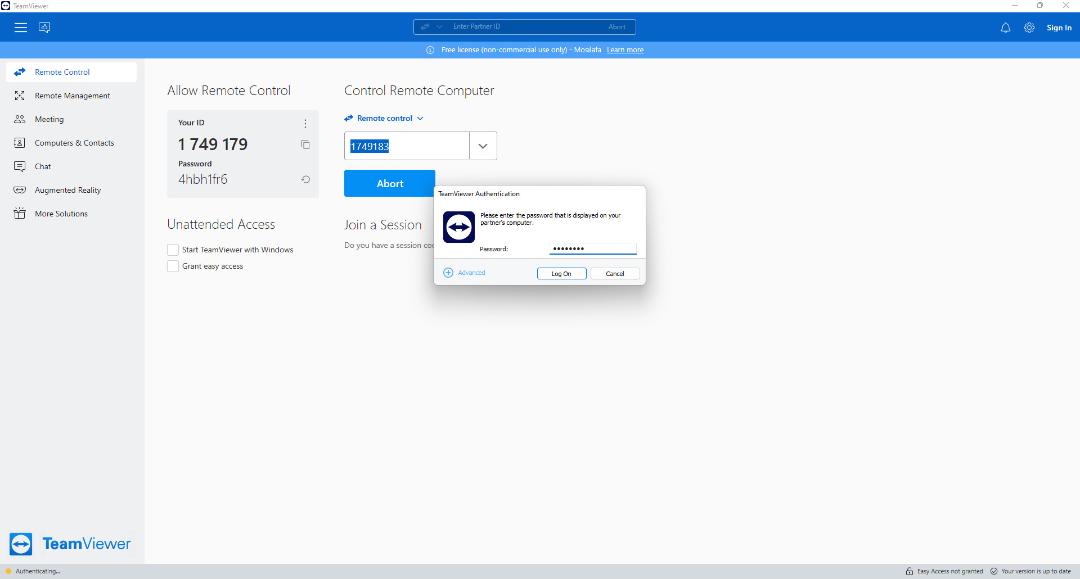This screenshot has height=579, width=1080.
Task: Click the Remote Management icon
Action: point(19,96)
